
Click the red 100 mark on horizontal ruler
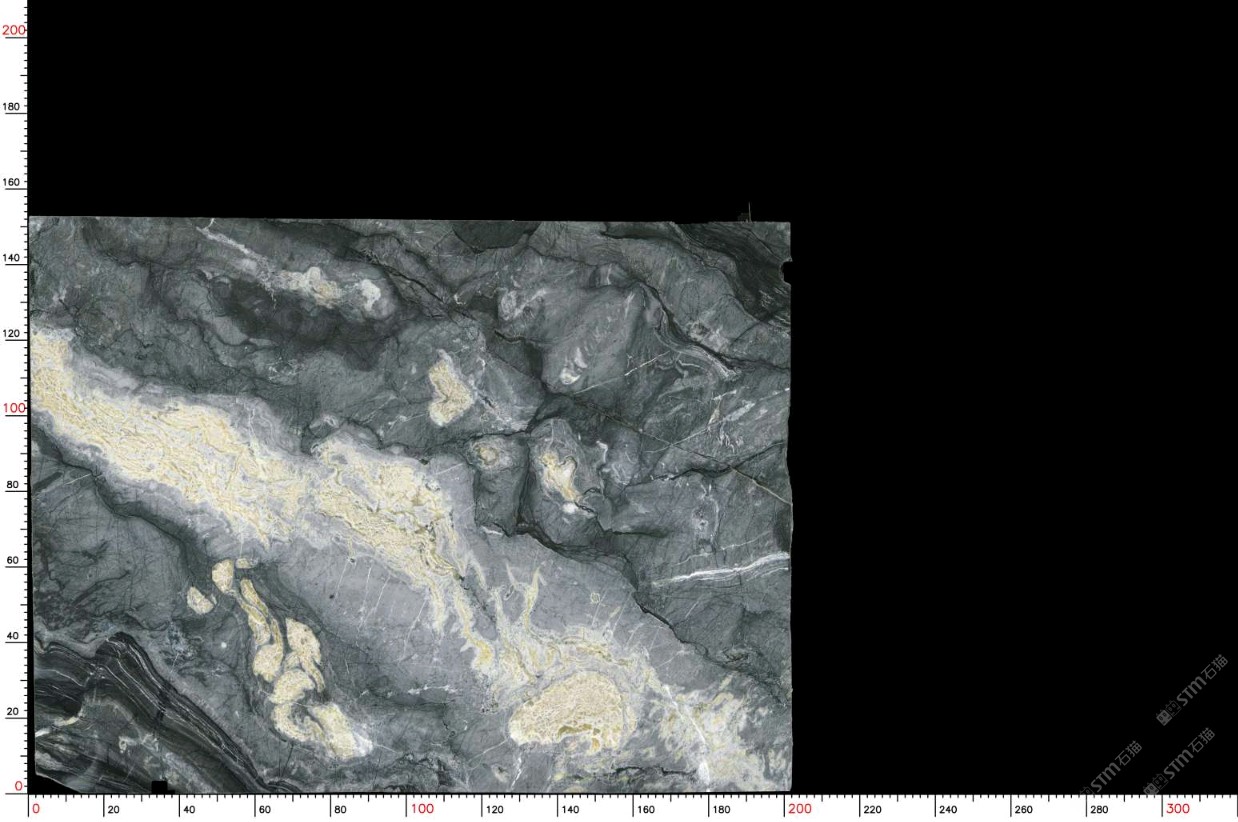coord(422,809)
